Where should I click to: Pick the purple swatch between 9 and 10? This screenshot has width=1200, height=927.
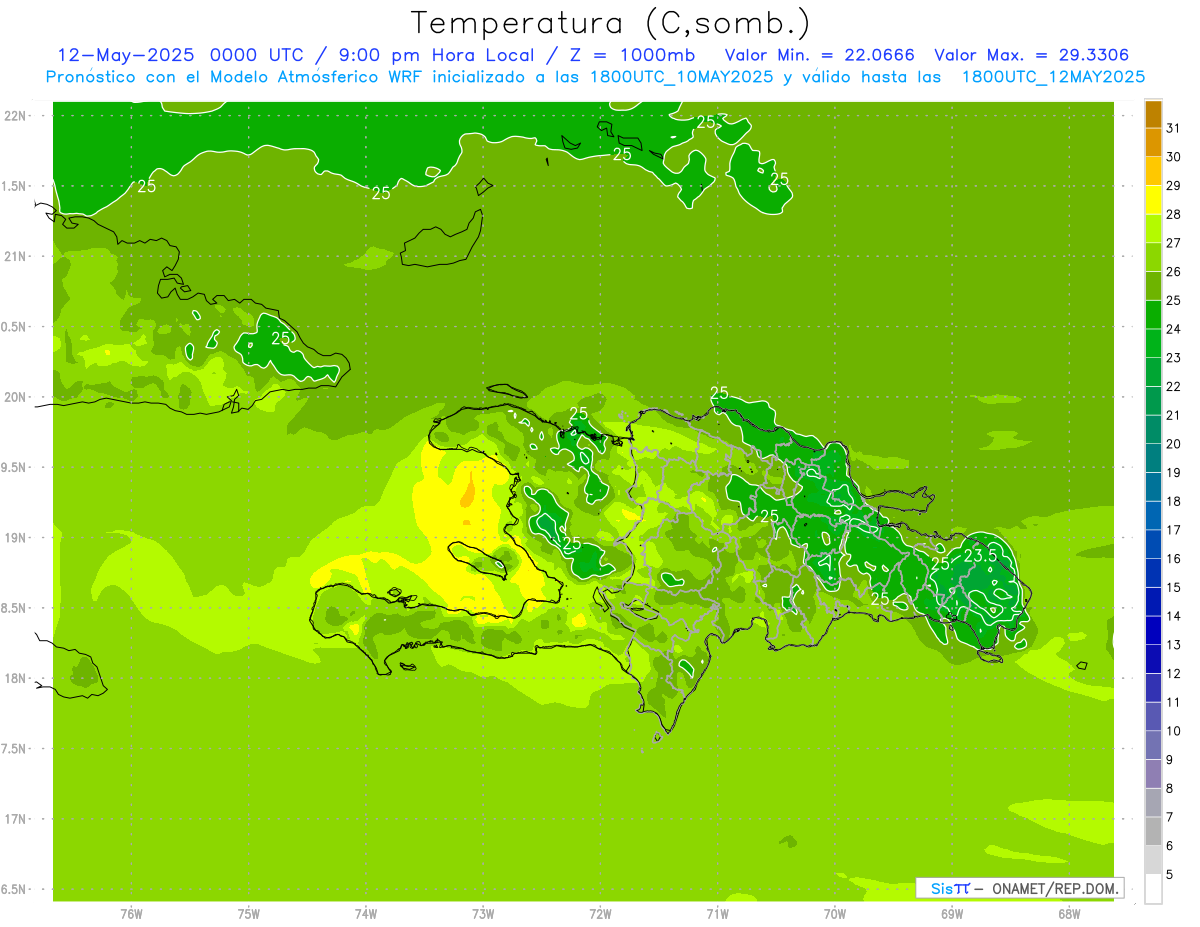click(x=1153, y=745)
